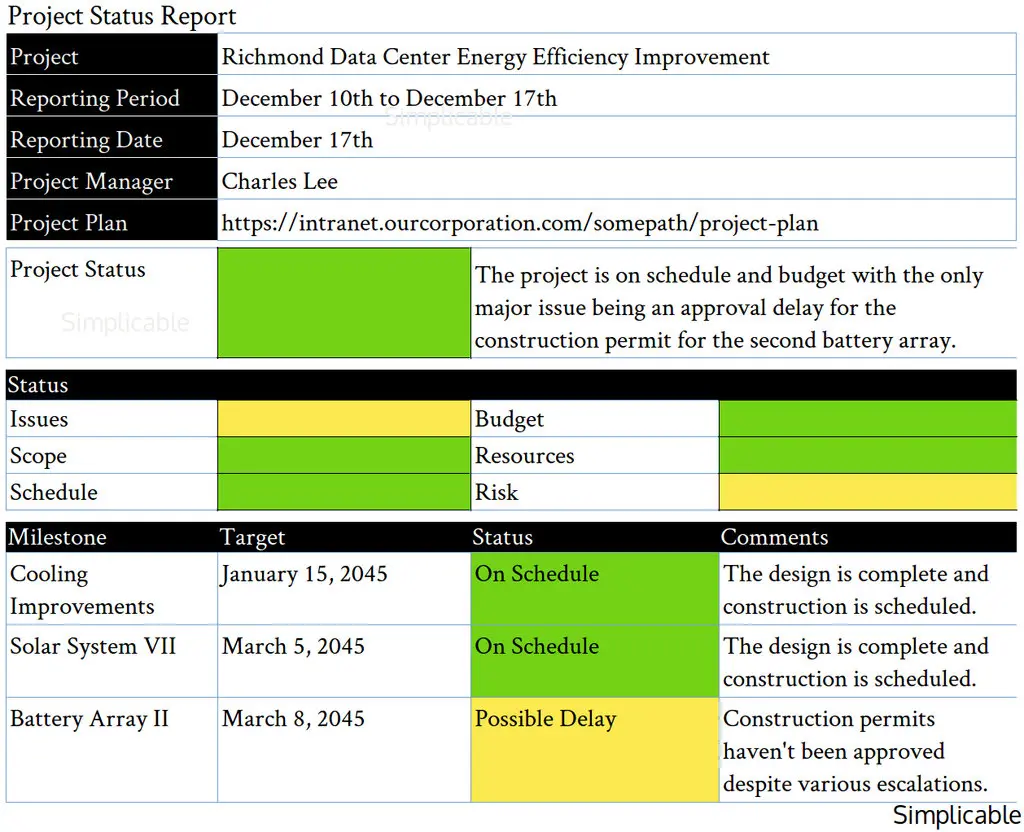Select the green Budget status color cell
The image size is (1024, 832).
point(868,419)
